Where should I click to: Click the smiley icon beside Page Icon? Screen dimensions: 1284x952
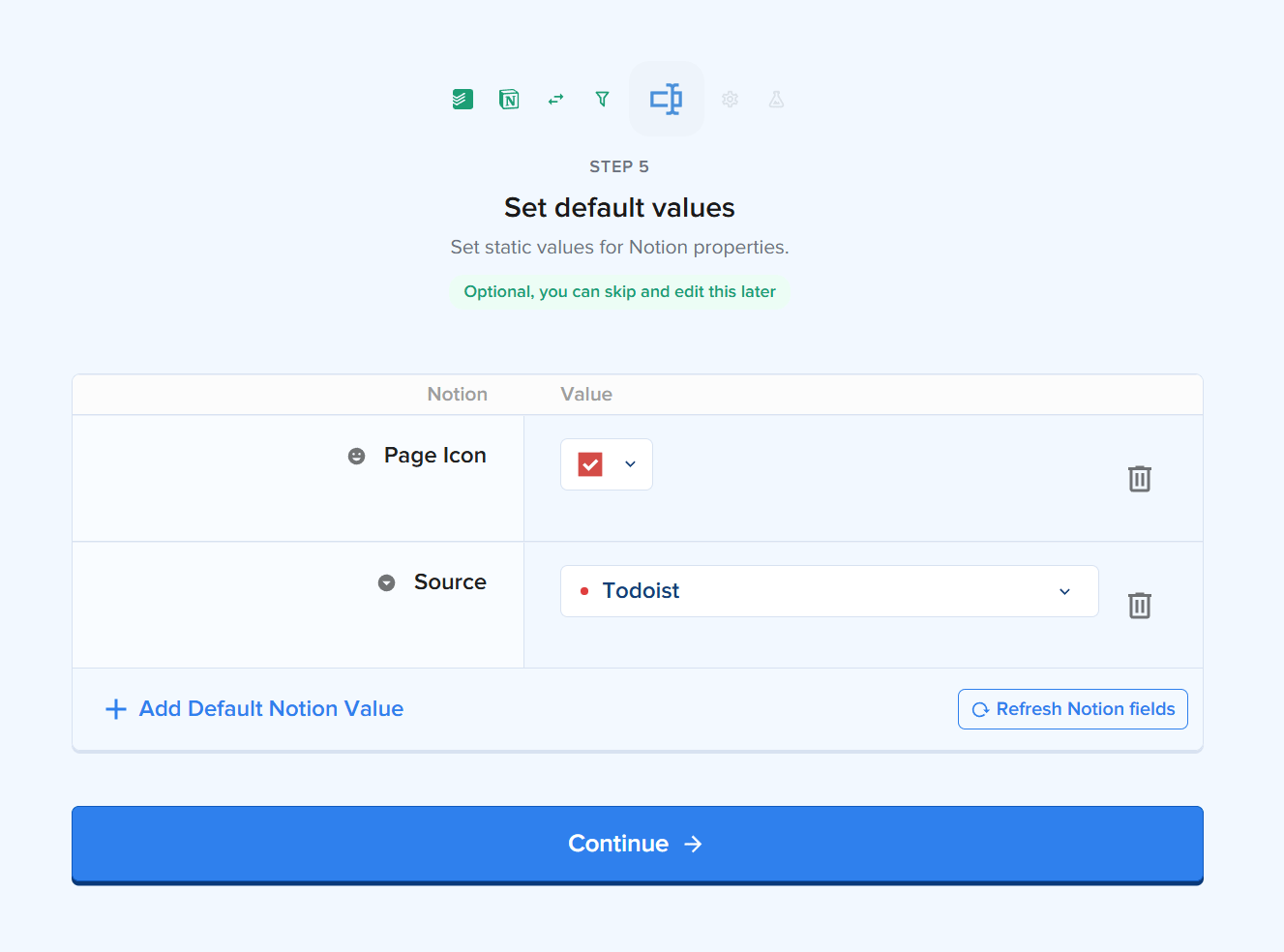[x=357, y=456]
